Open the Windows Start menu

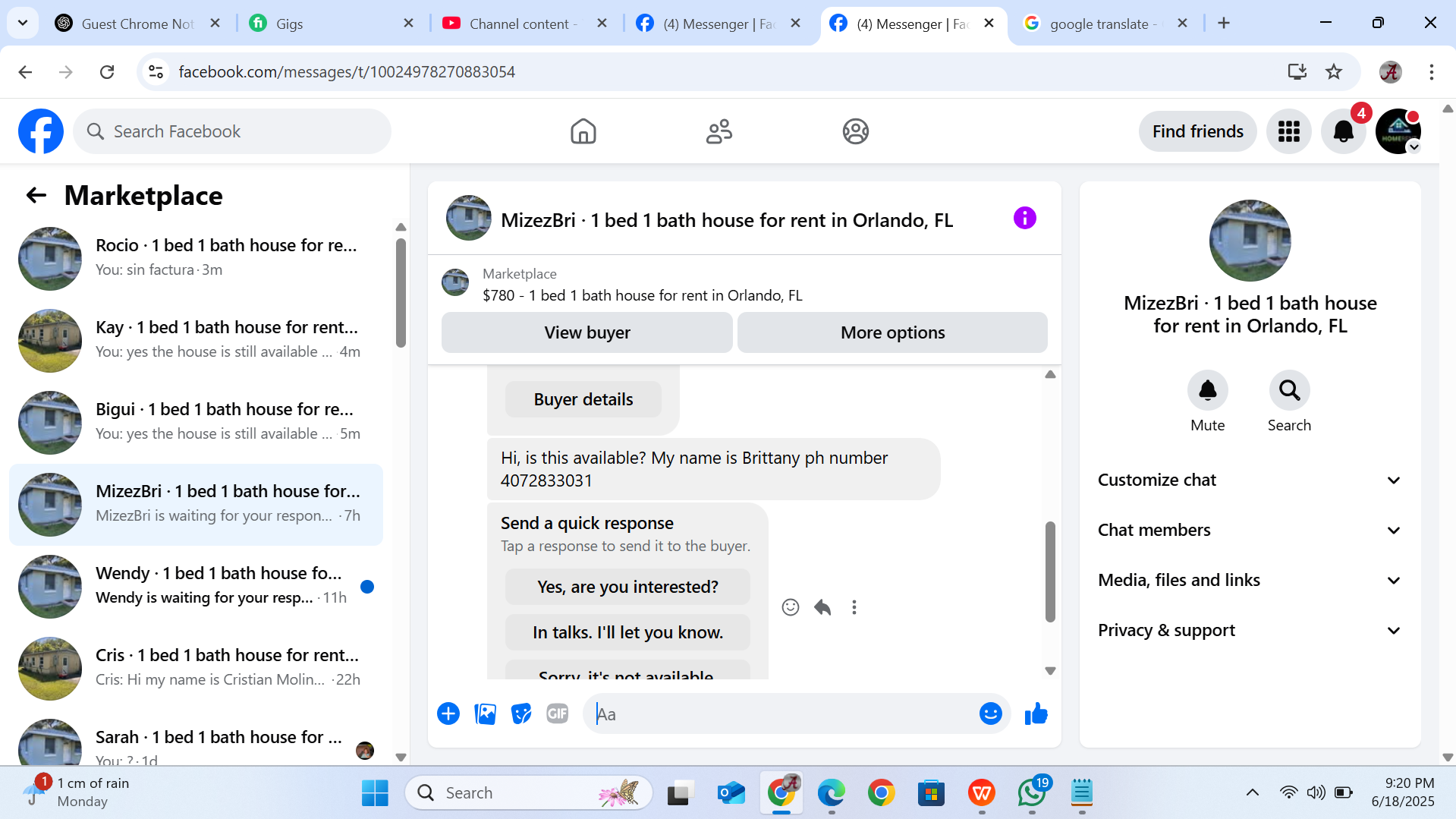(375, 792)
